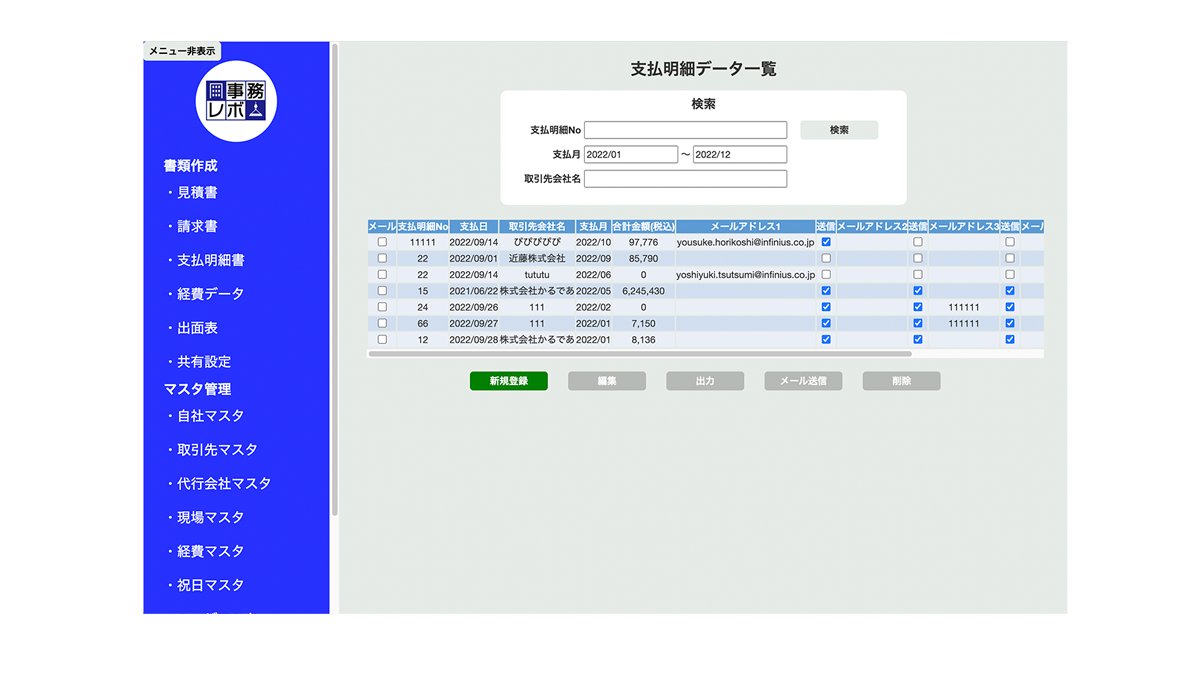
Task: Click the 支払日 column header
Action: click(474, 227)
